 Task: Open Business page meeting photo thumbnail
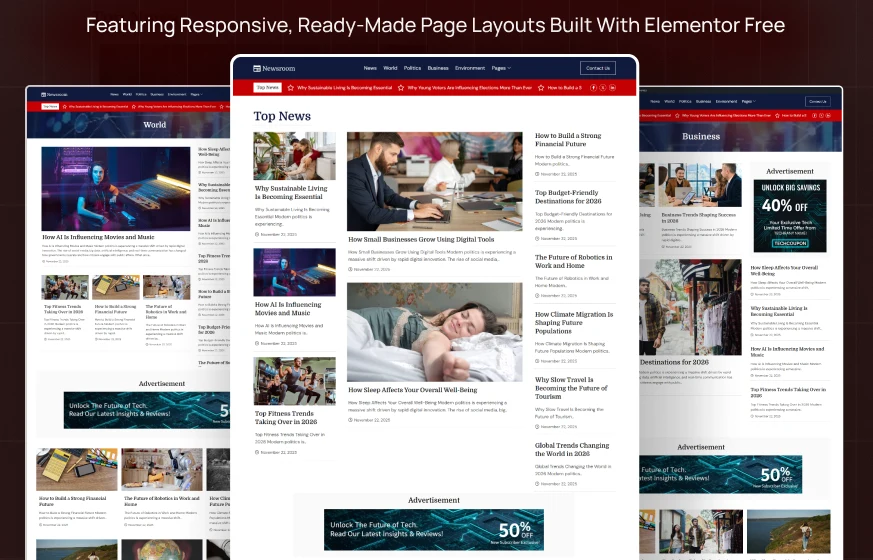(702, 185)
